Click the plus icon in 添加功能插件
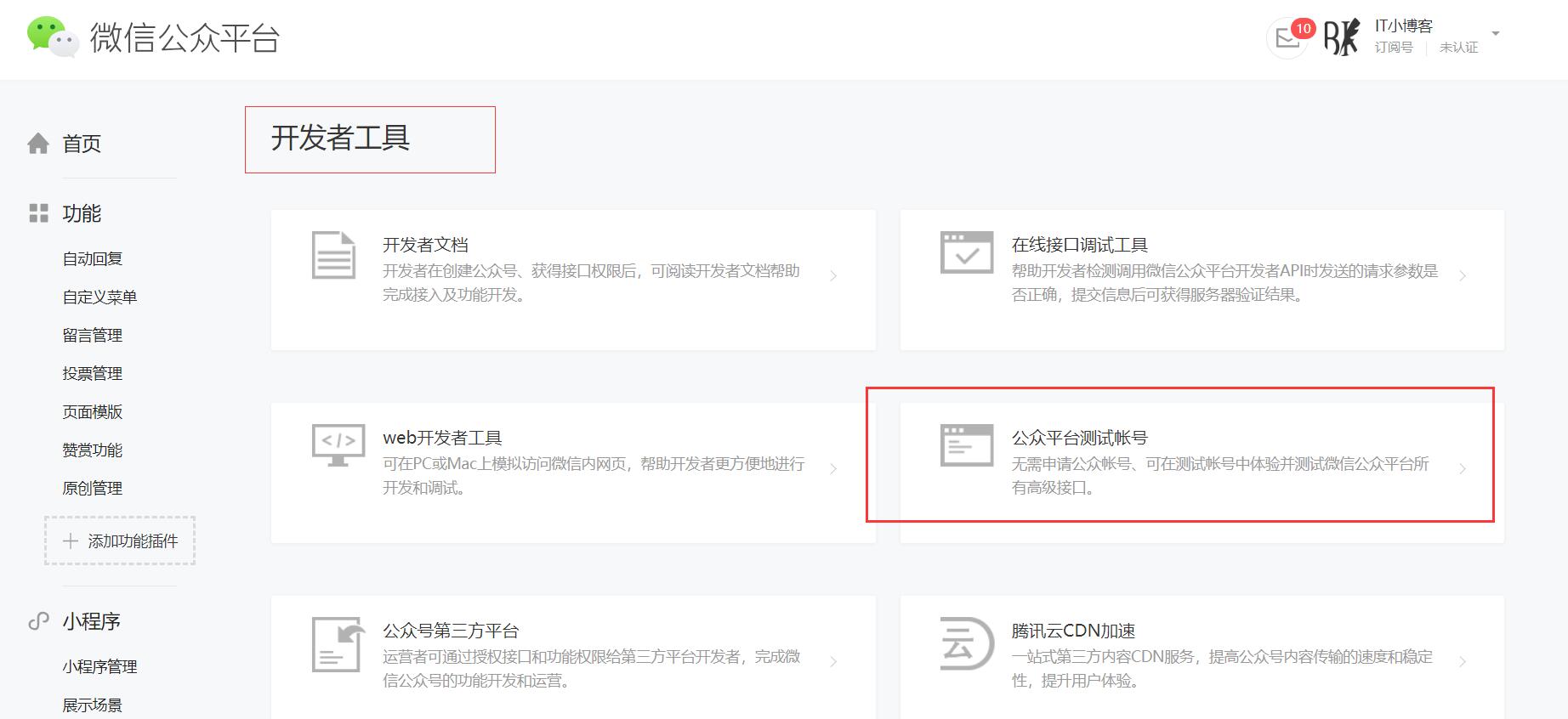The height and width of the screenshot is (719, 1568). 71,541
